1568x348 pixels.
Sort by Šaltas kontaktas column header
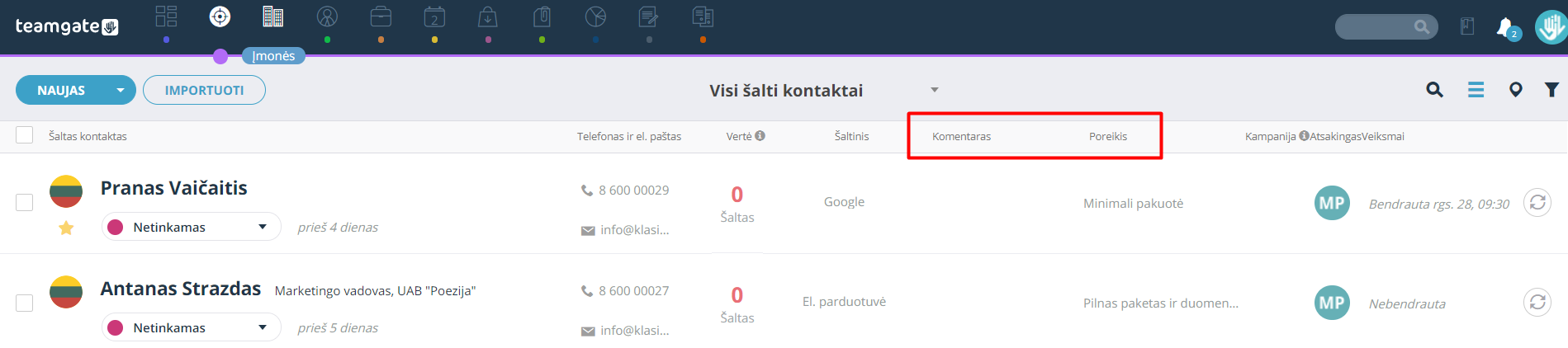point(88,136)
